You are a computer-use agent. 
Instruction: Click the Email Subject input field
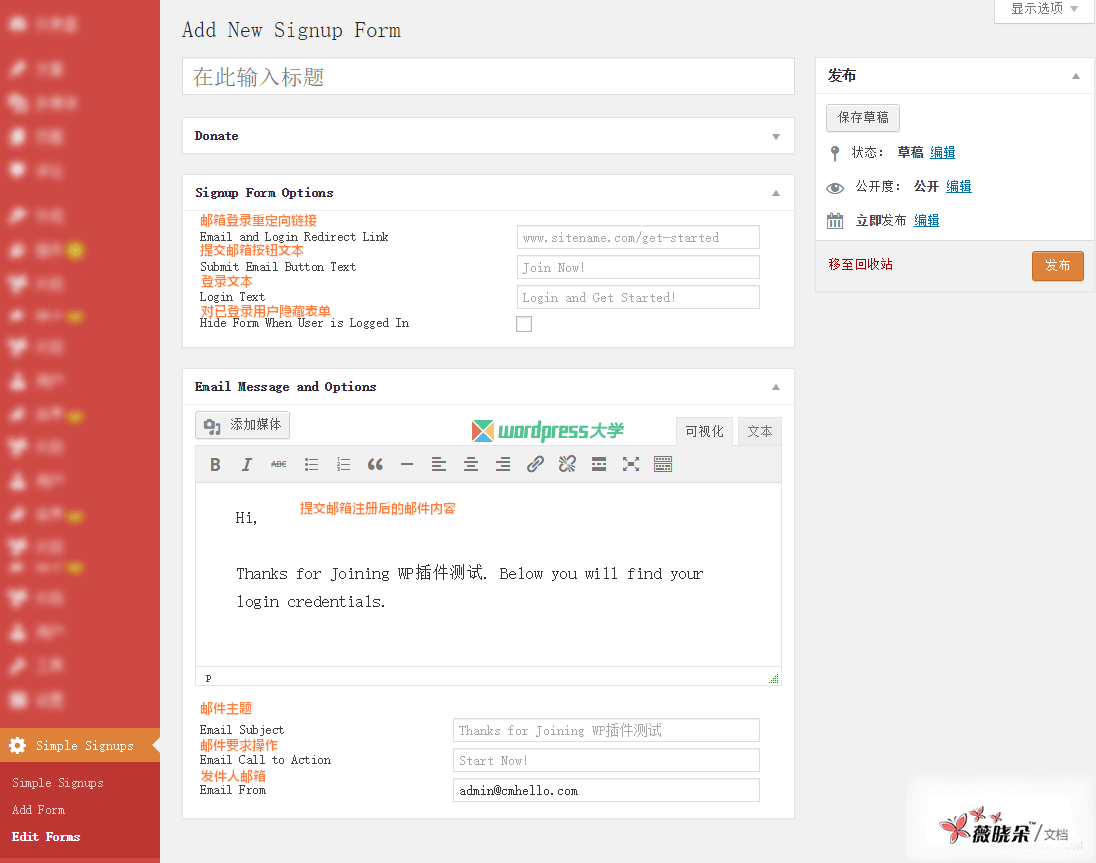pyautogui.click(x=606, y=730)
